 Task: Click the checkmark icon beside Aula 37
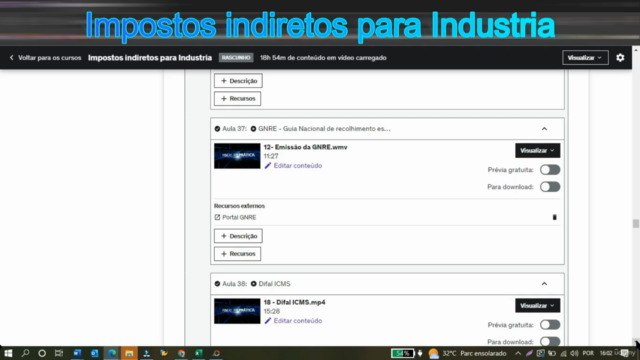217,129
